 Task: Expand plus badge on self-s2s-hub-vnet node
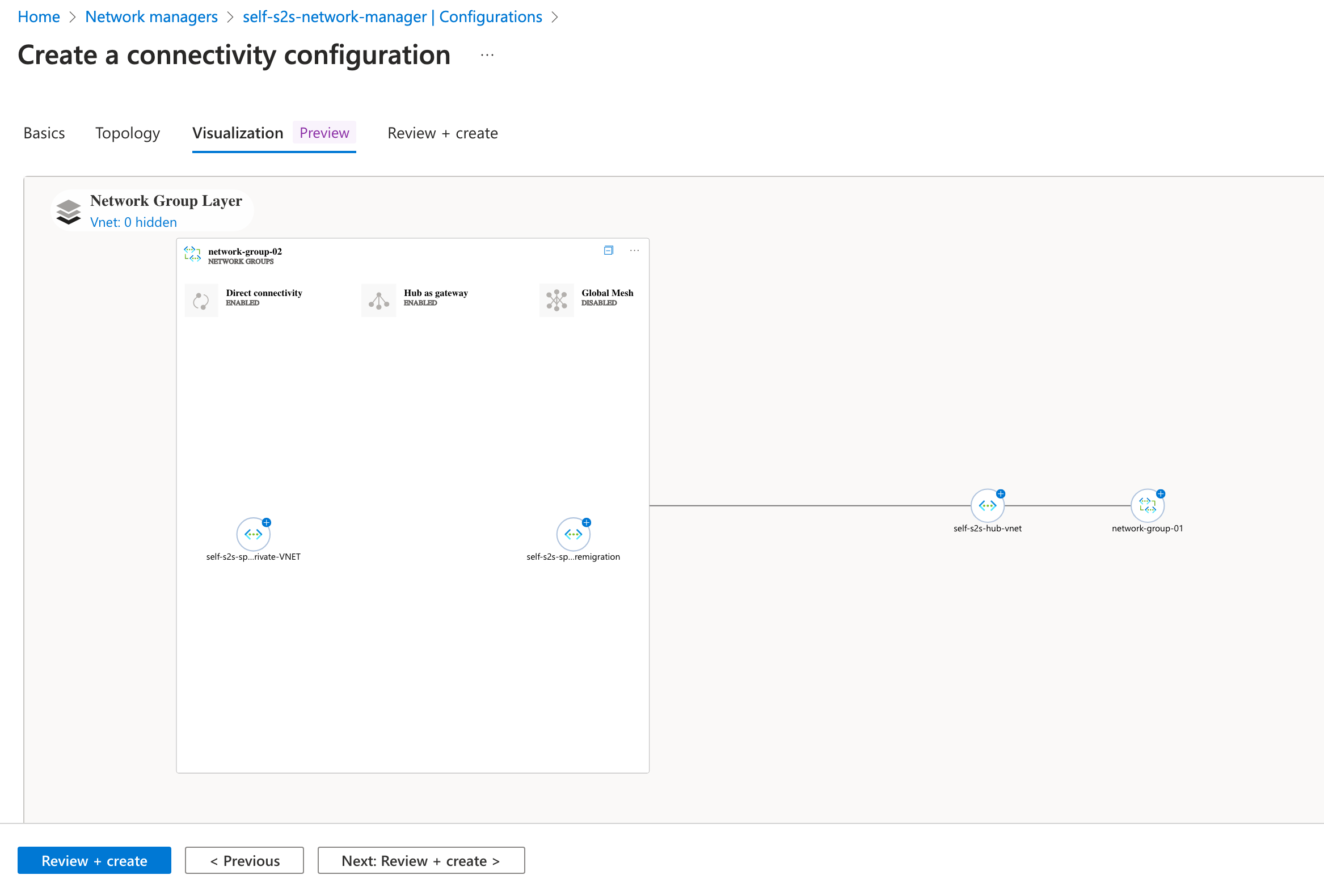point(1001,494)
